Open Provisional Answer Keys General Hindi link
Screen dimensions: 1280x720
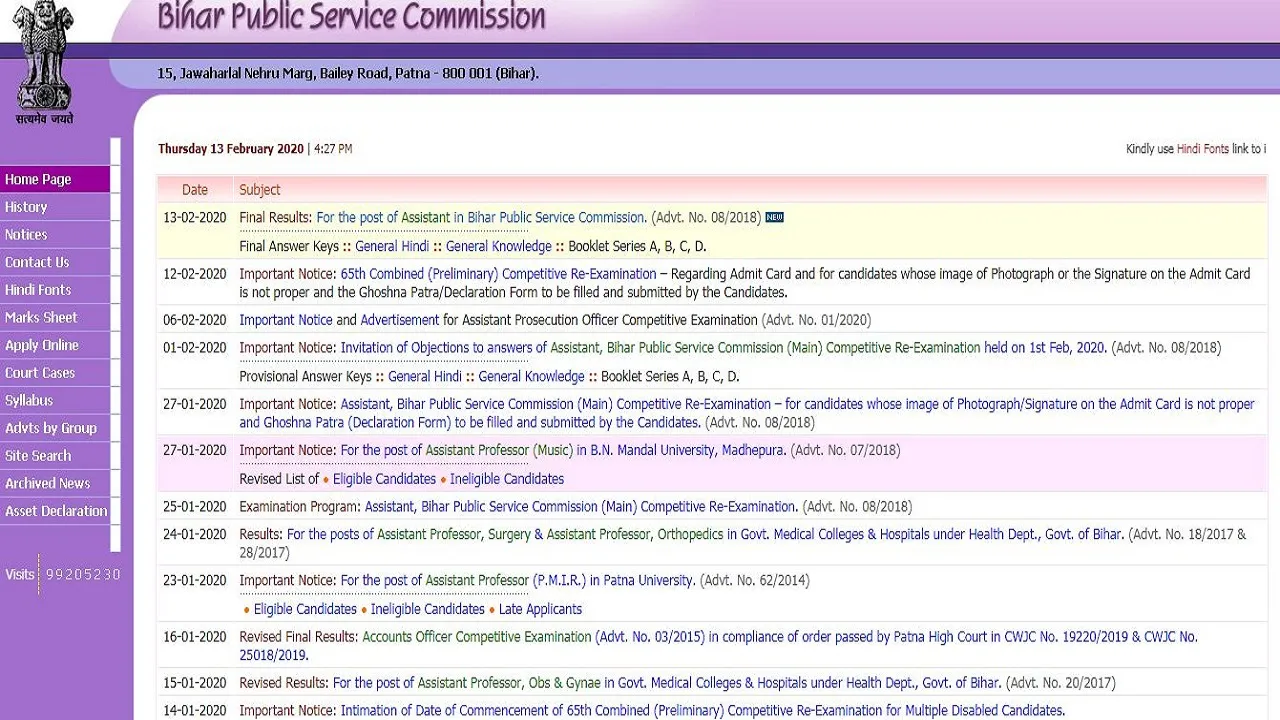coord(425,377)
